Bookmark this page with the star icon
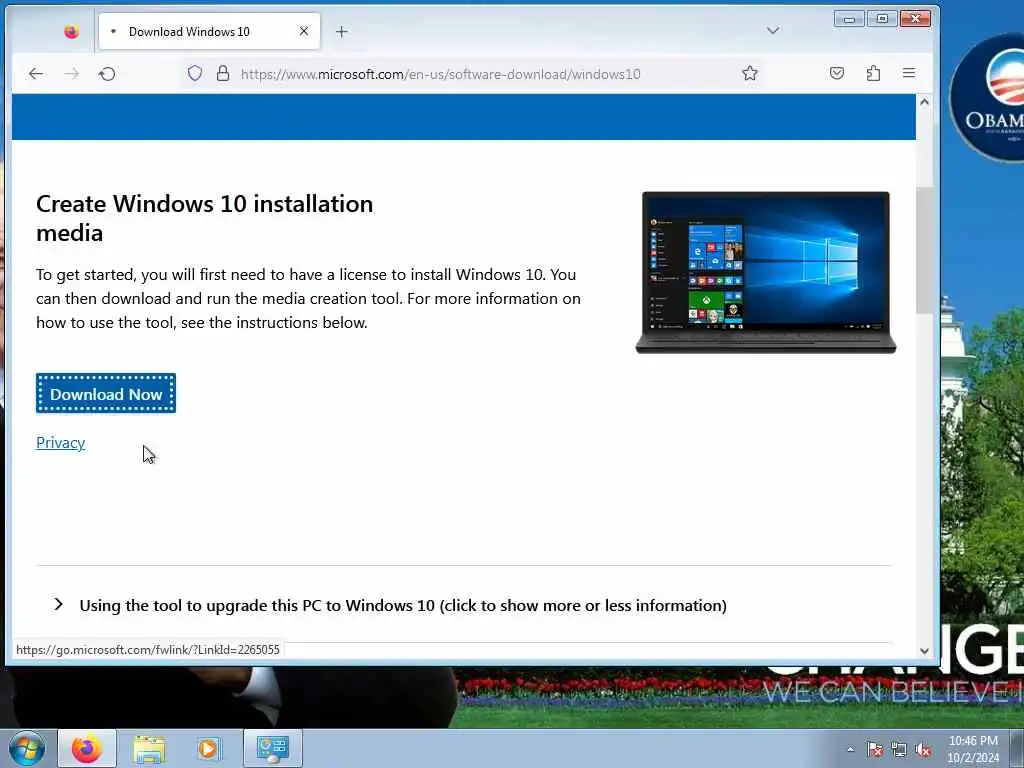Image resolution: width=1024 pixels, height=768 pixels. 750,73
